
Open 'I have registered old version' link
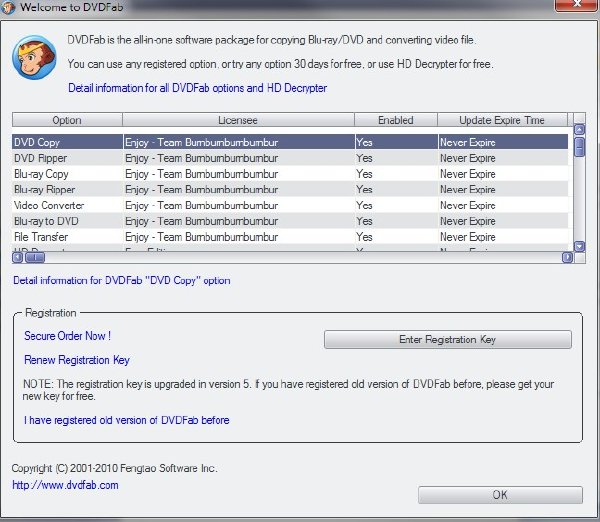127,420
